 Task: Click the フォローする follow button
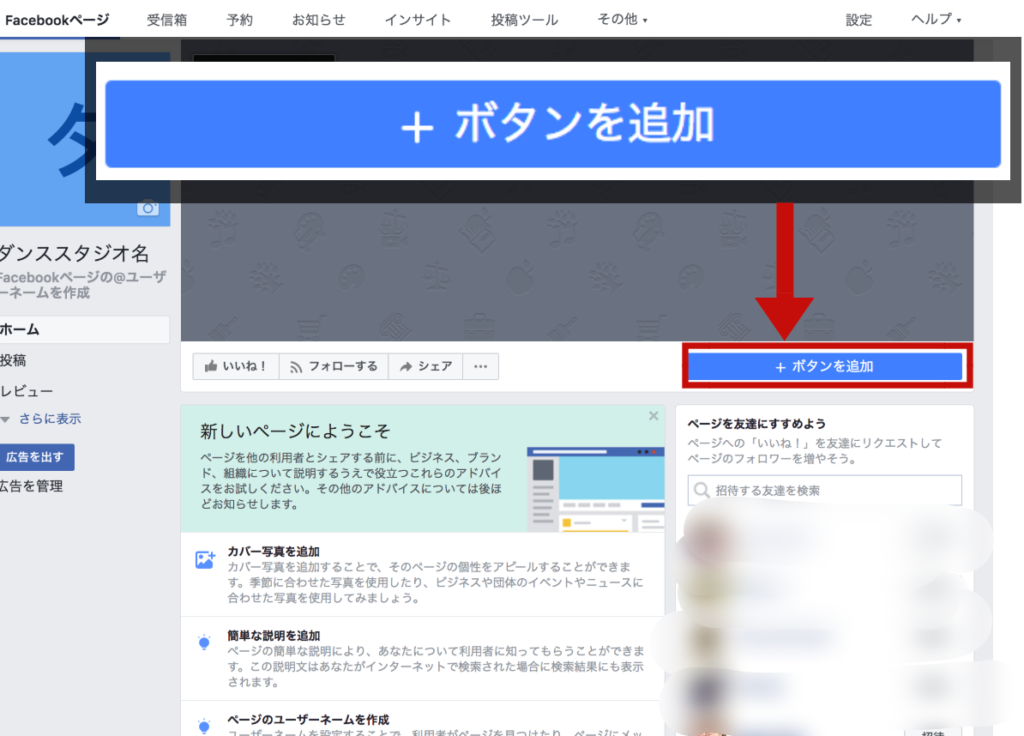334,366
